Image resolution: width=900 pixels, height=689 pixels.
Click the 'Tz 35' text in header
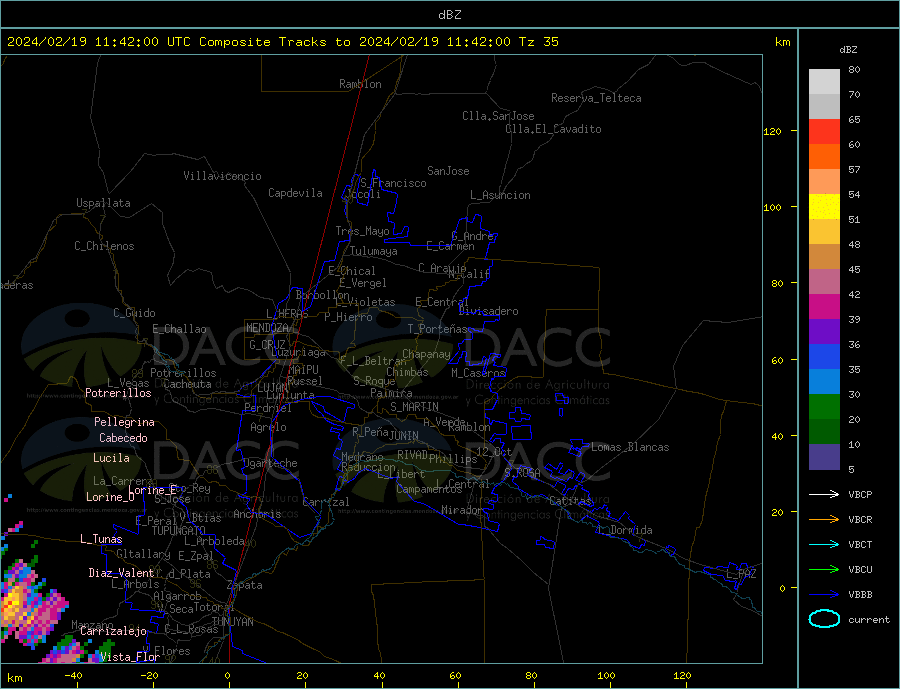coord(538,42)
